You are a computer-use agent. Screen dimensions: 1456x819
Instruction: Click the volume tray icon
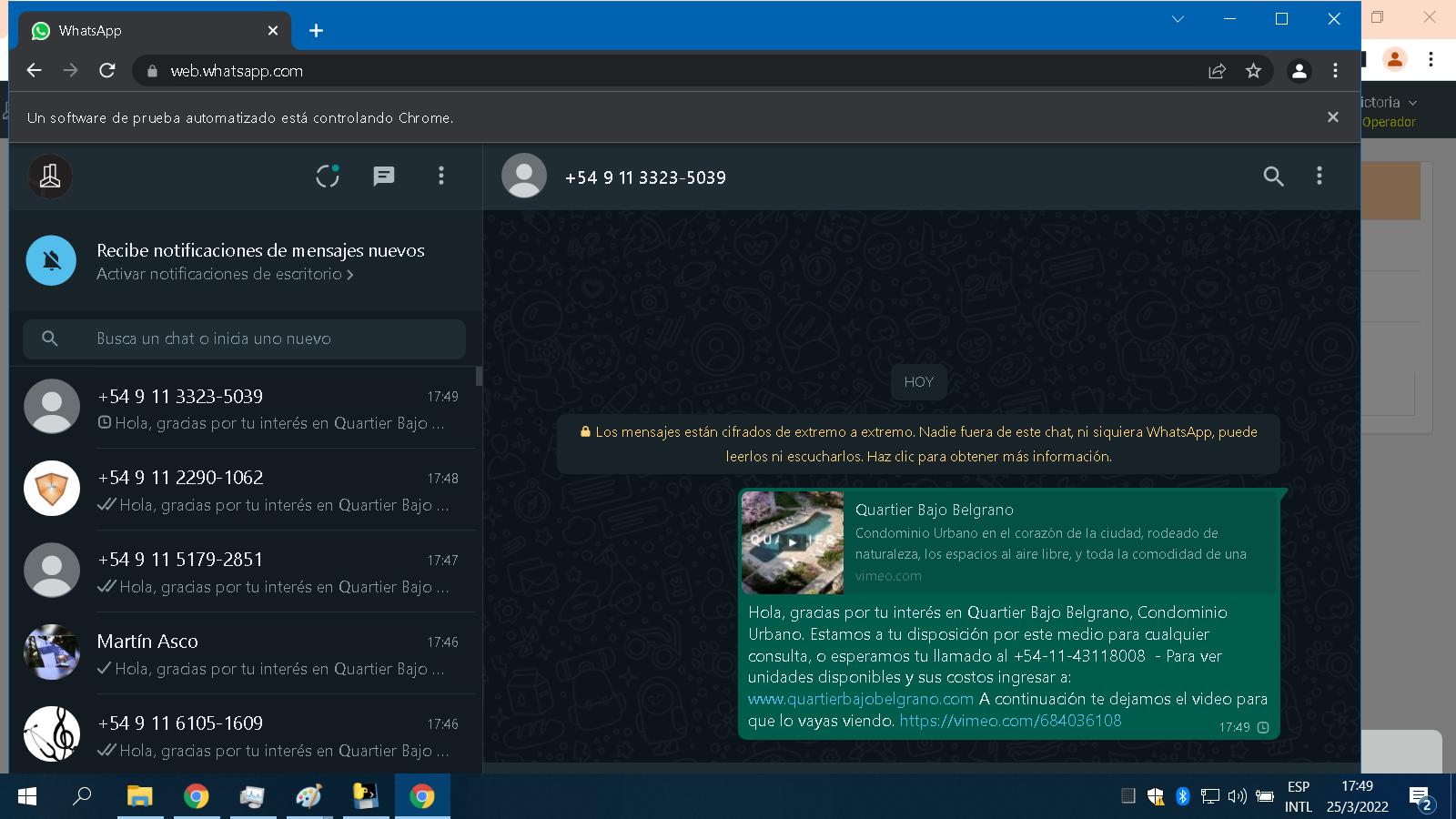[x=1237, y=796]
